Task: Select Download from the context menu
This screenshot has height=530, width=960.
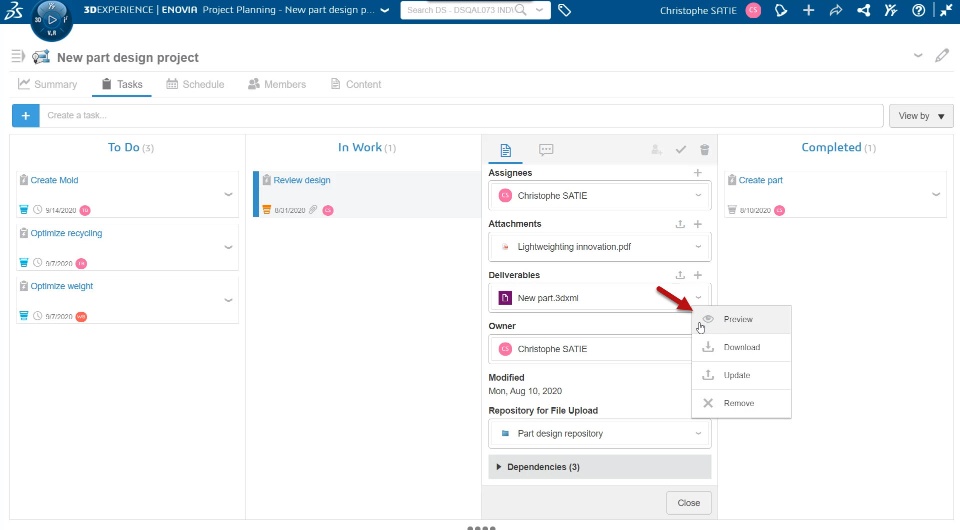Action: 741,348
